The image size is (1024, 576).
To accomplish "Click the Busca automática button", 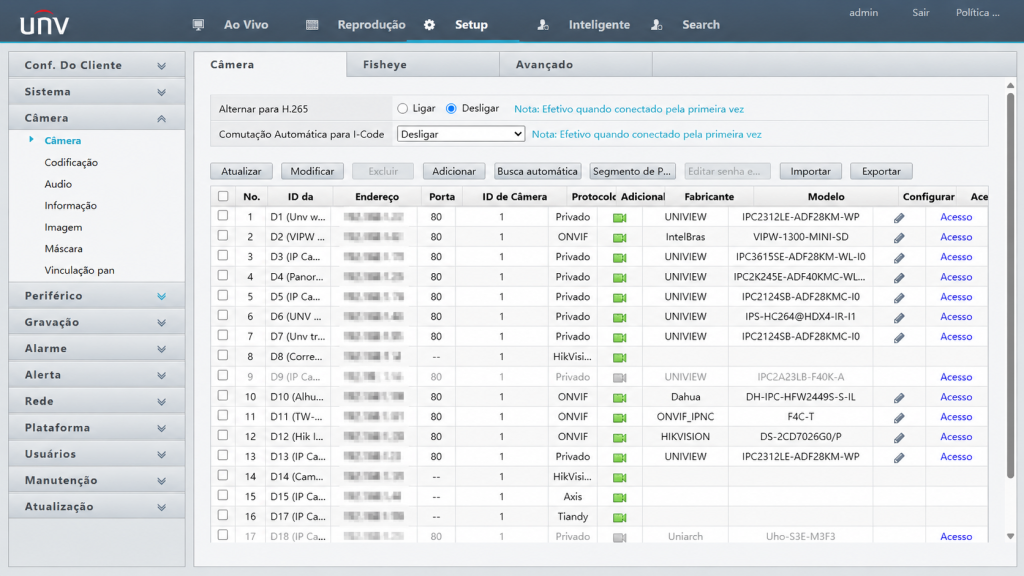I will [537, 171].
